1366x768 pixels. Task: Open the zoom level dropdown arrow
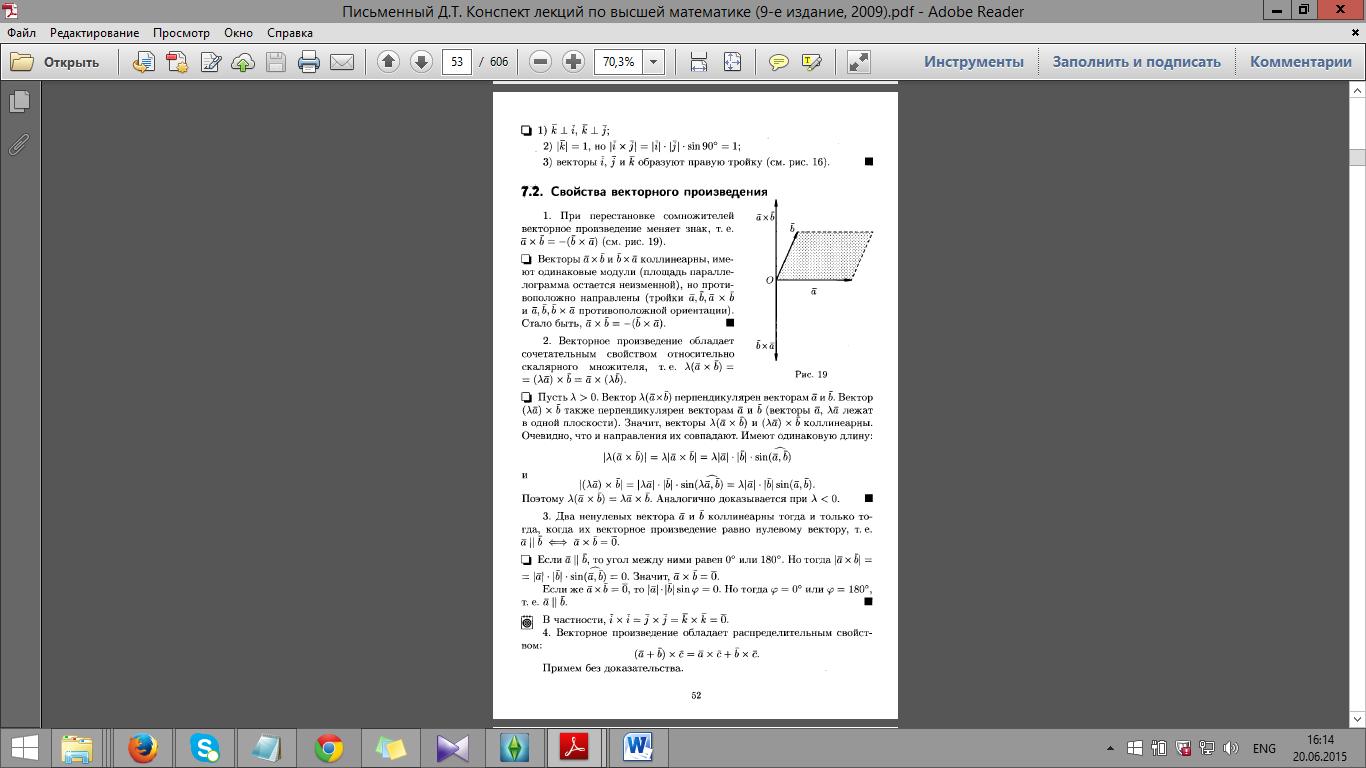point(654,62)
